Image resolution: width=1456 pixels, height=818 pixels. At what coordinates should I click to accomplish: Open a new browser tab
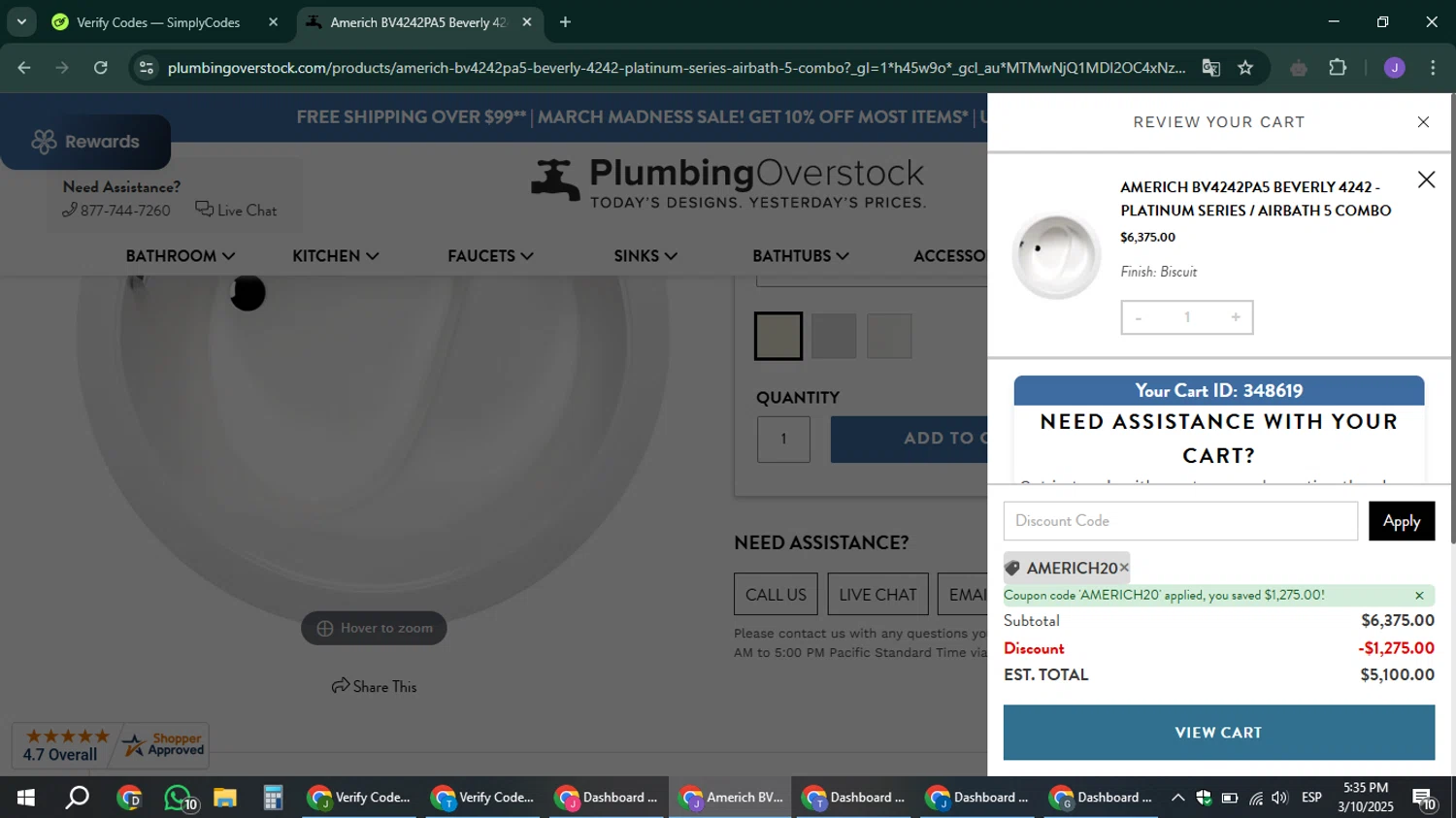tap(565, 22)
